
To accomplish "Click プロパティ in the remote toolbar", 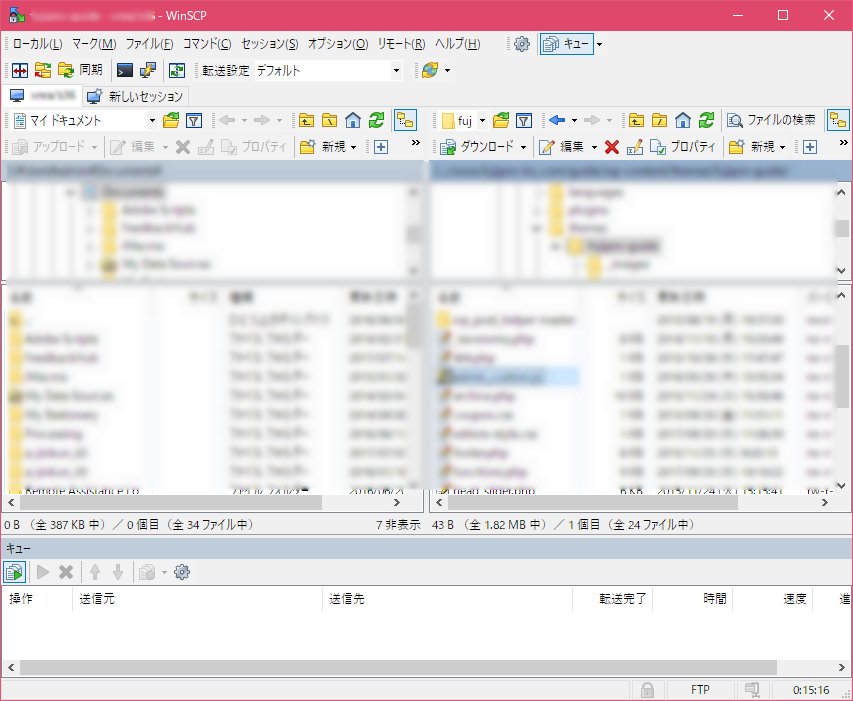I will pyautogui.click(x=682, y=147).
